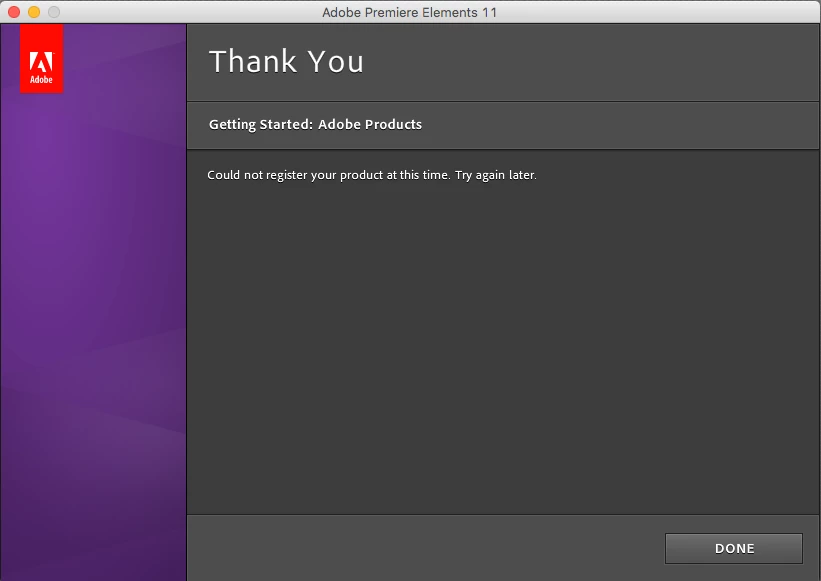Screen dimensions: 821x581
Task: Select 'Could not register your product' message
Action: tap(372, 175)
